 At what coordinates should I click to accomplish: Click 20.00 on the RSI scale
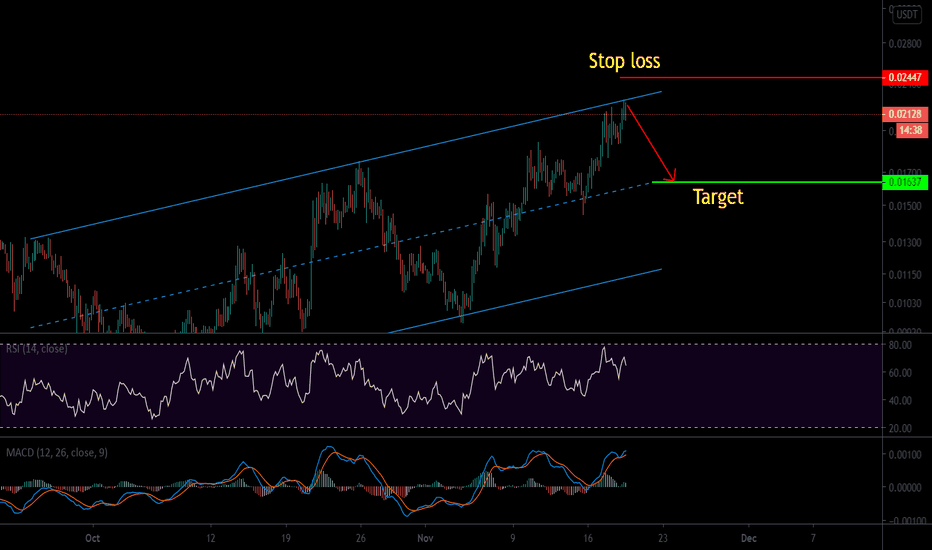point(900,428)
